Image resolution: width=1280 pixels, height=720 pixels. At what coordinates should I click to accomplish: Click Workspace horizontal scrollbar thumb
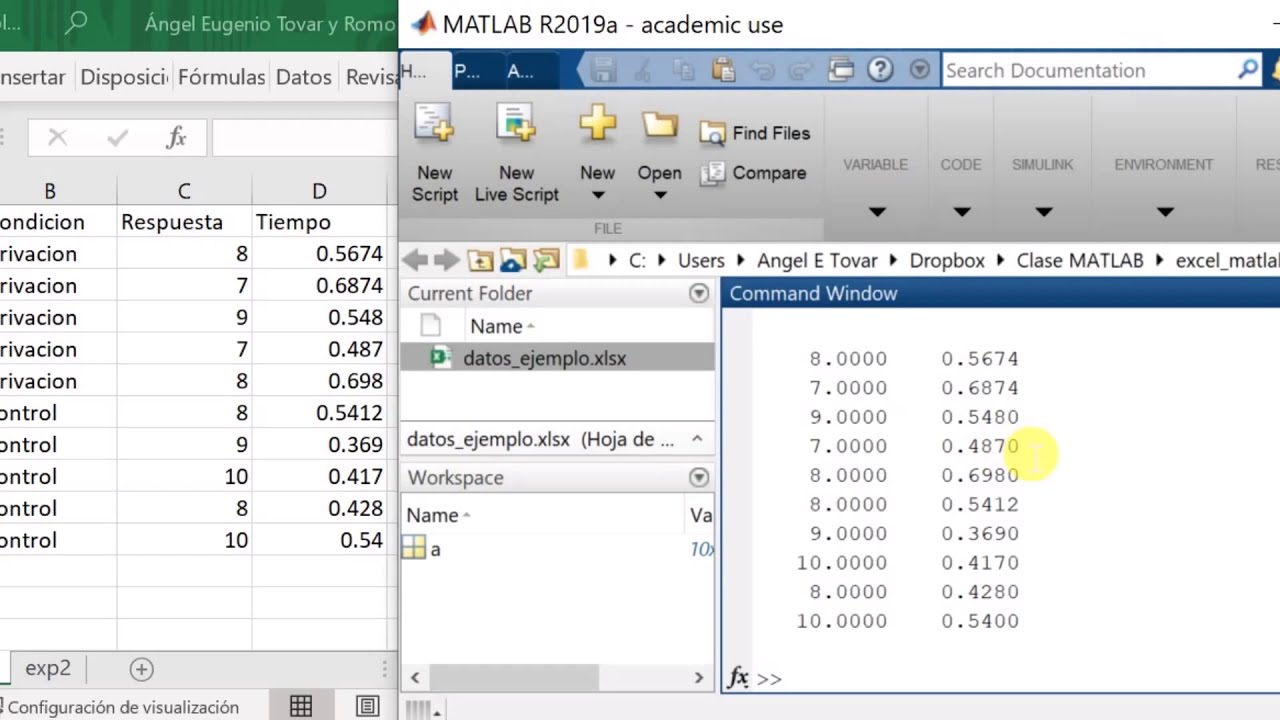click(x=514, y=678)
